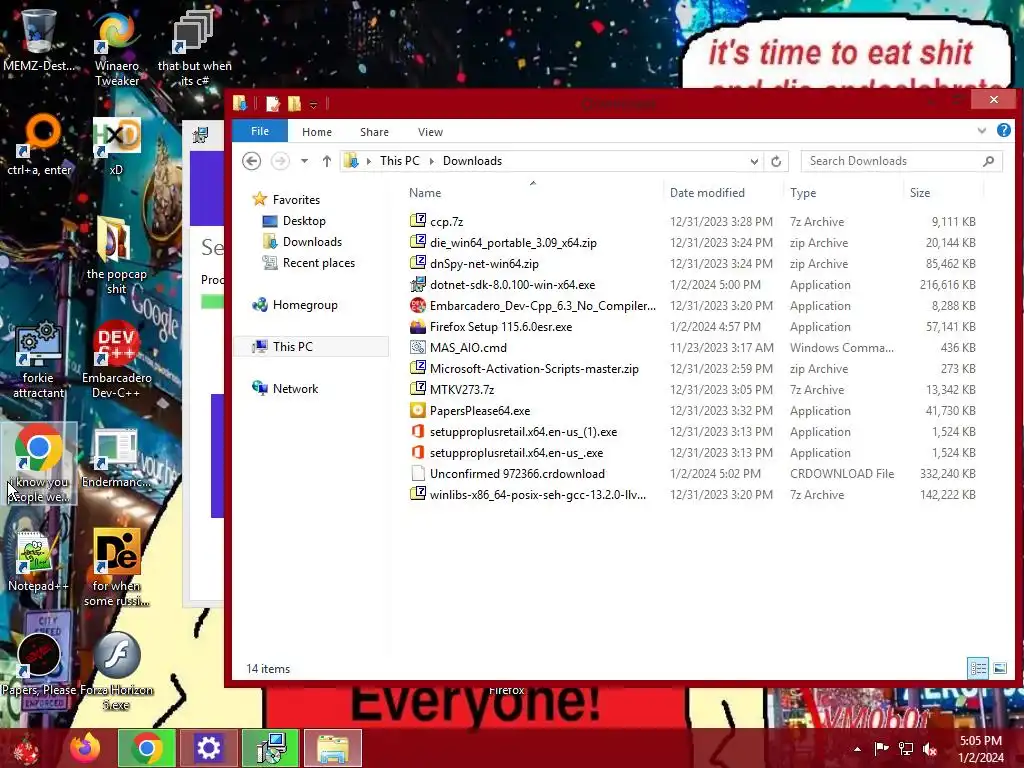
Task: Click search magnifier in Search Downloads
Action: 989,161
